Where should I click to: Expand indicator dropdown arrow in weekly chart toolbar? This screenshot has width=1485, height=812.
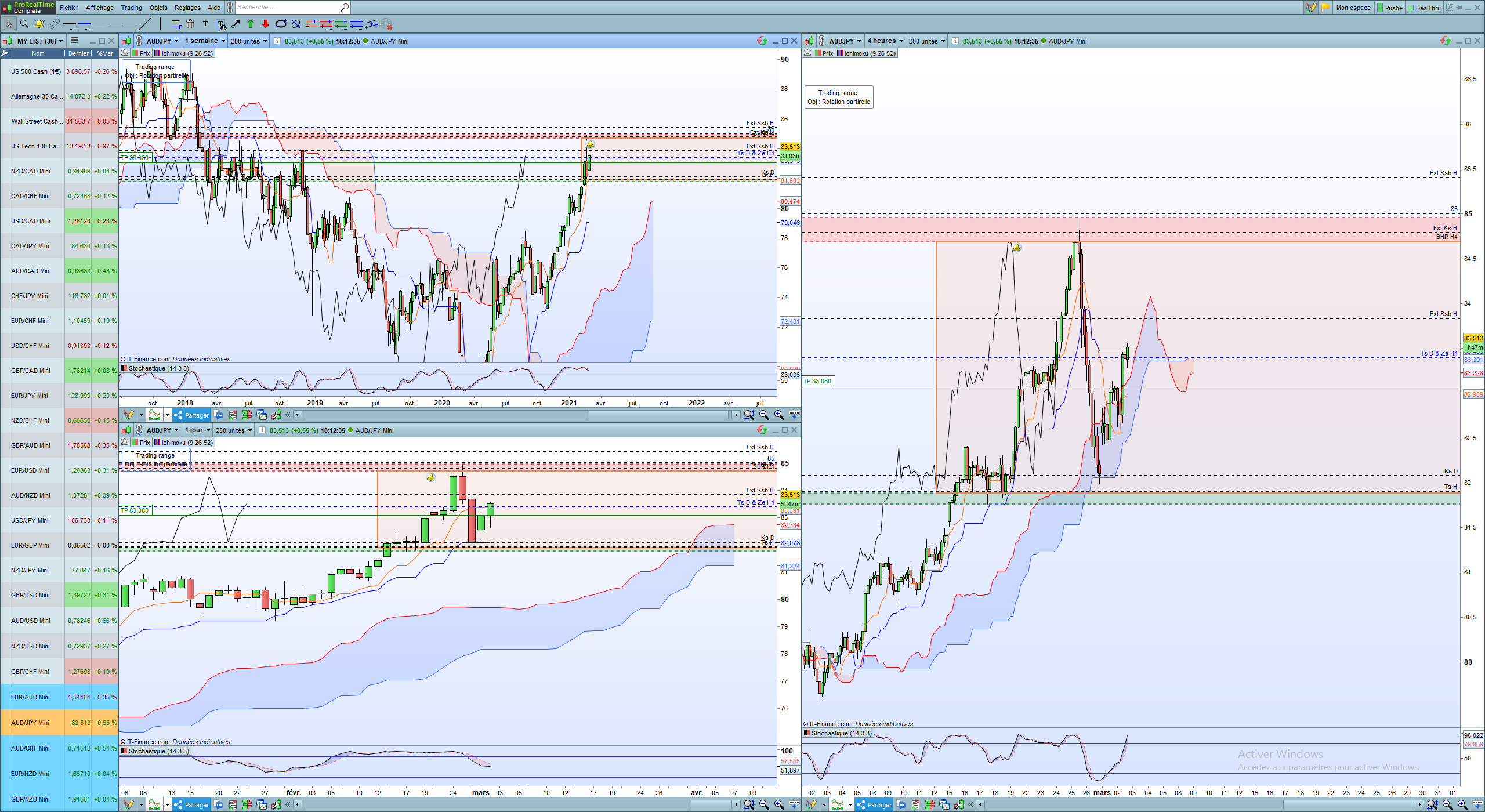tap(168, 415)
